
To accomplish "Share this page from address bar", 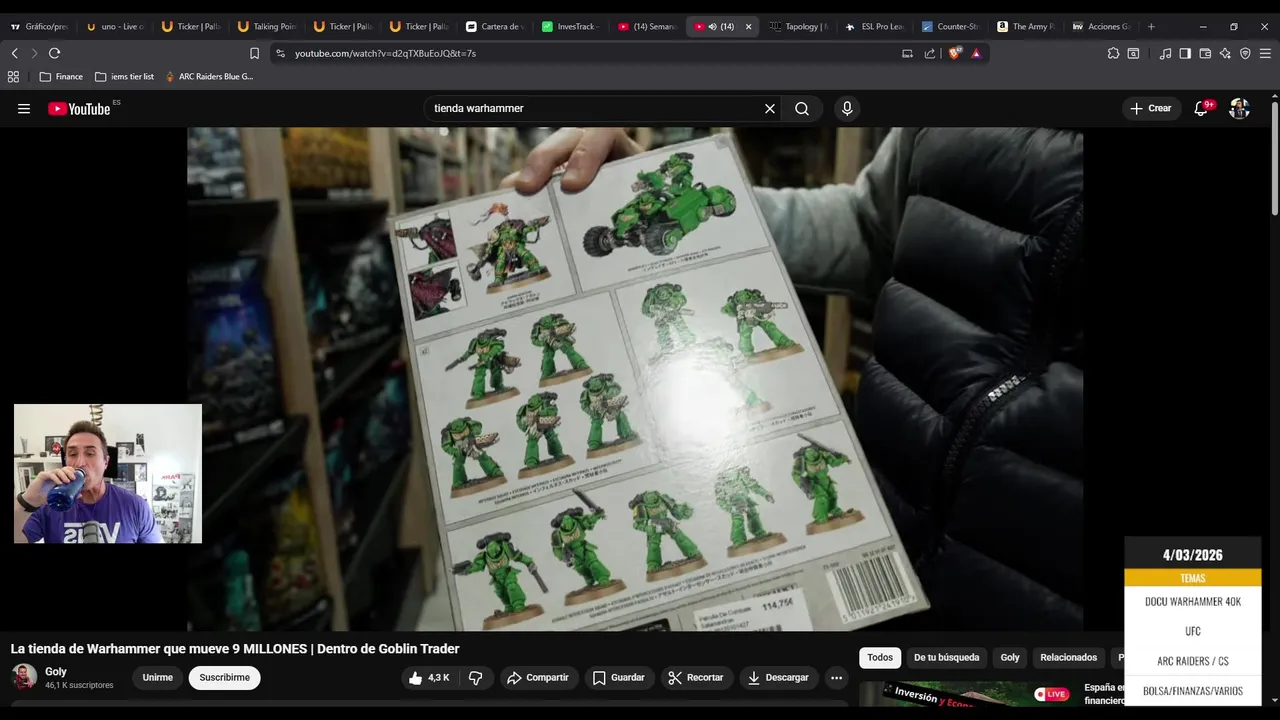I will 930,53.
